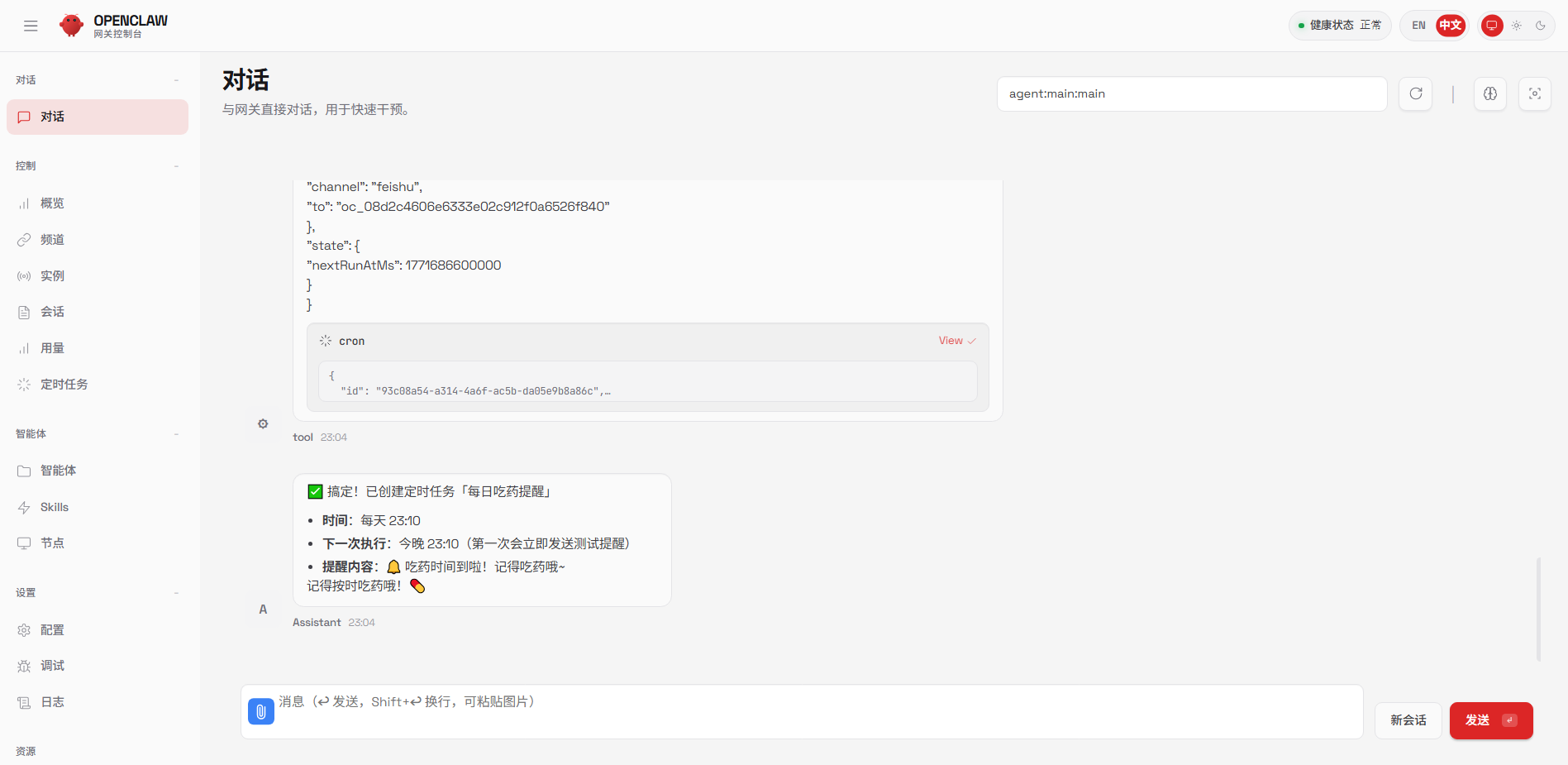Switch to light theme sun icon
This screenshot has height=765, width=1568.
1516,26
